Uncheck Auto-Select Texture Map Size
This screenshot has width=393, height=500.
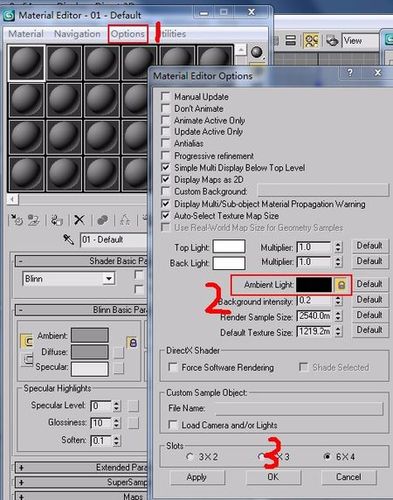point(165,216)
